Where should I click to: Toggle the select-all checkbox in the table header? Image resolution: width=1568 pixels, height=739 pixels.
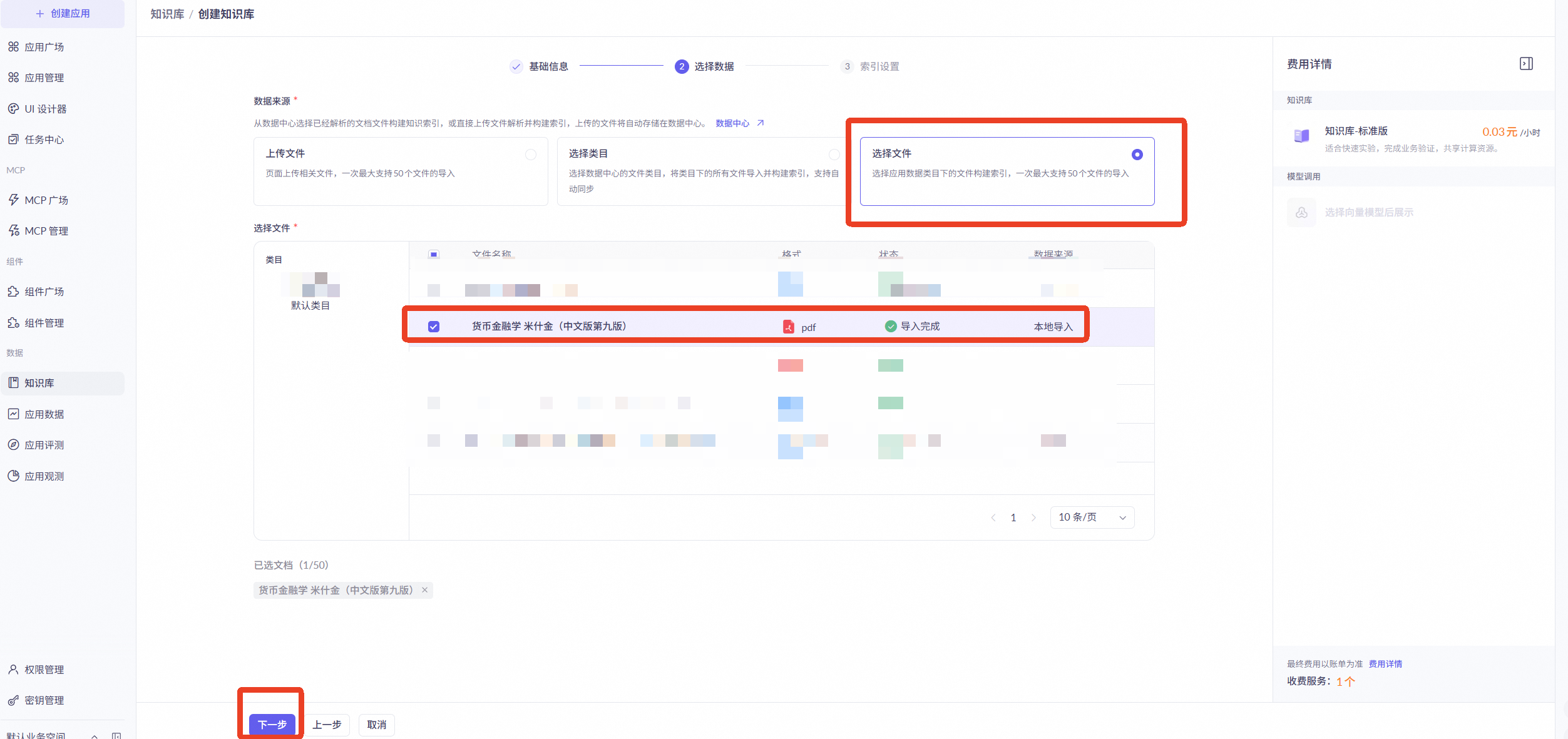[x=434, y=255]
